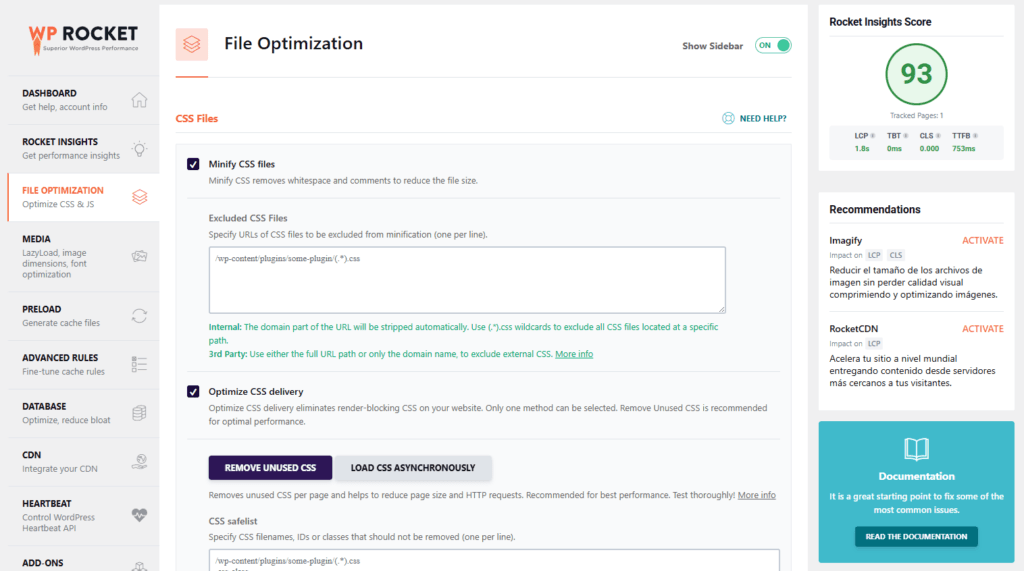Click the Dashboard house icon
The image size is (1024, 571).
coord(139,100)
